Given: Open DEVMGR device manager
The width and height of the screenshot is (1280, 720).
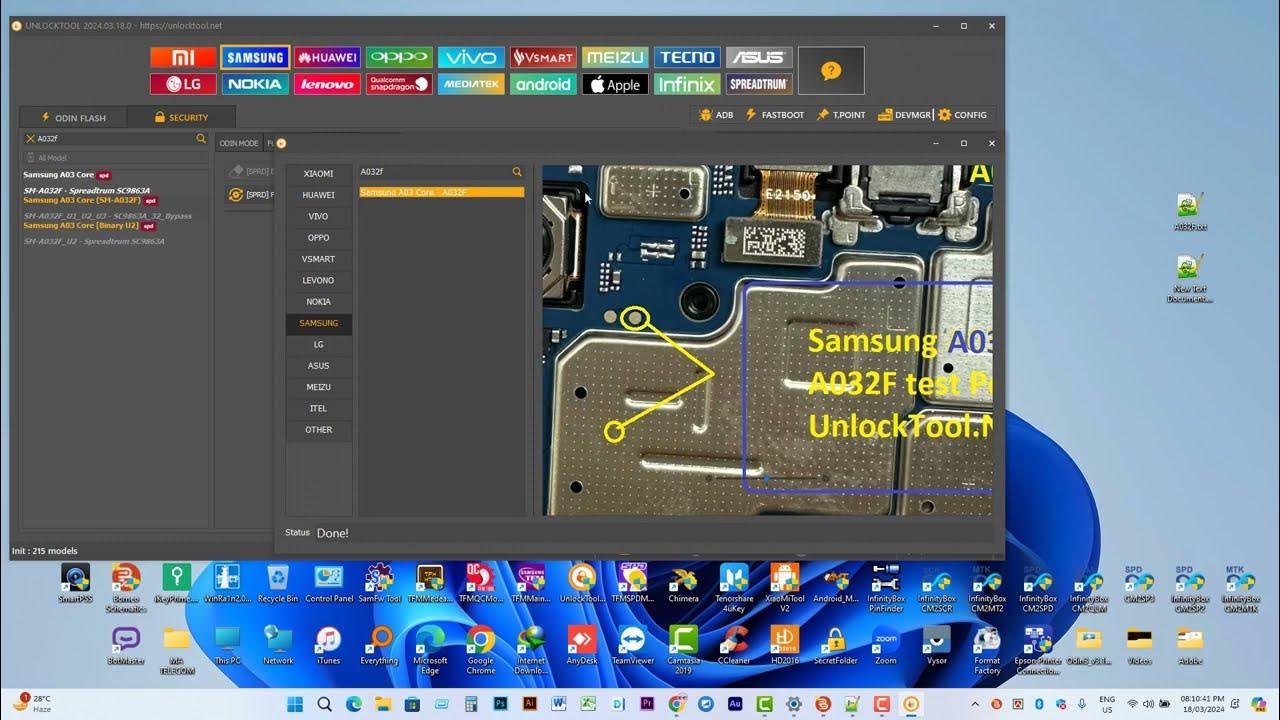Looking at the screenshot, I should point(904,115).
